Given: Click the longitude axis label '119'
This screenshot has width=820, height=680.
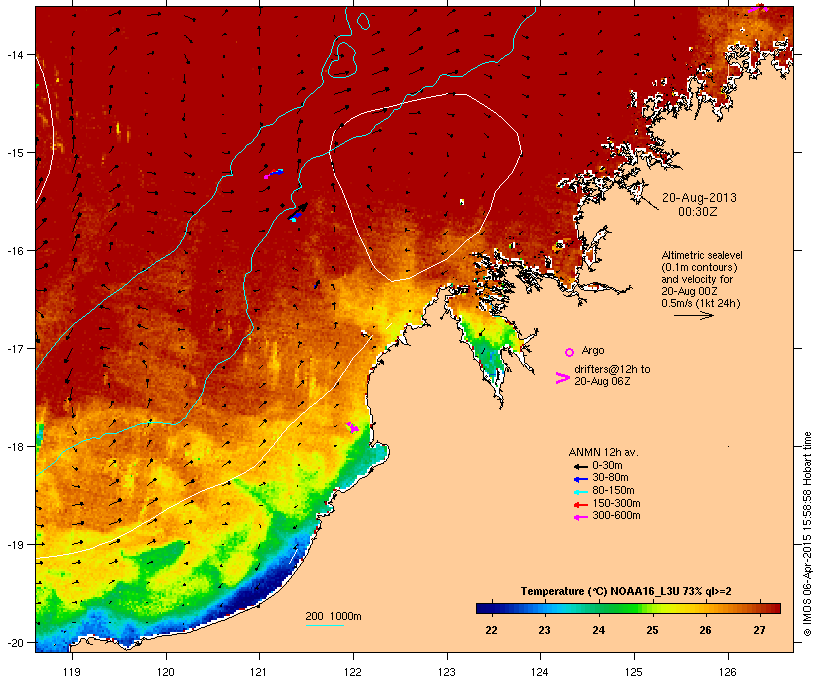Looking at the screenshot, I should point(72,672).
